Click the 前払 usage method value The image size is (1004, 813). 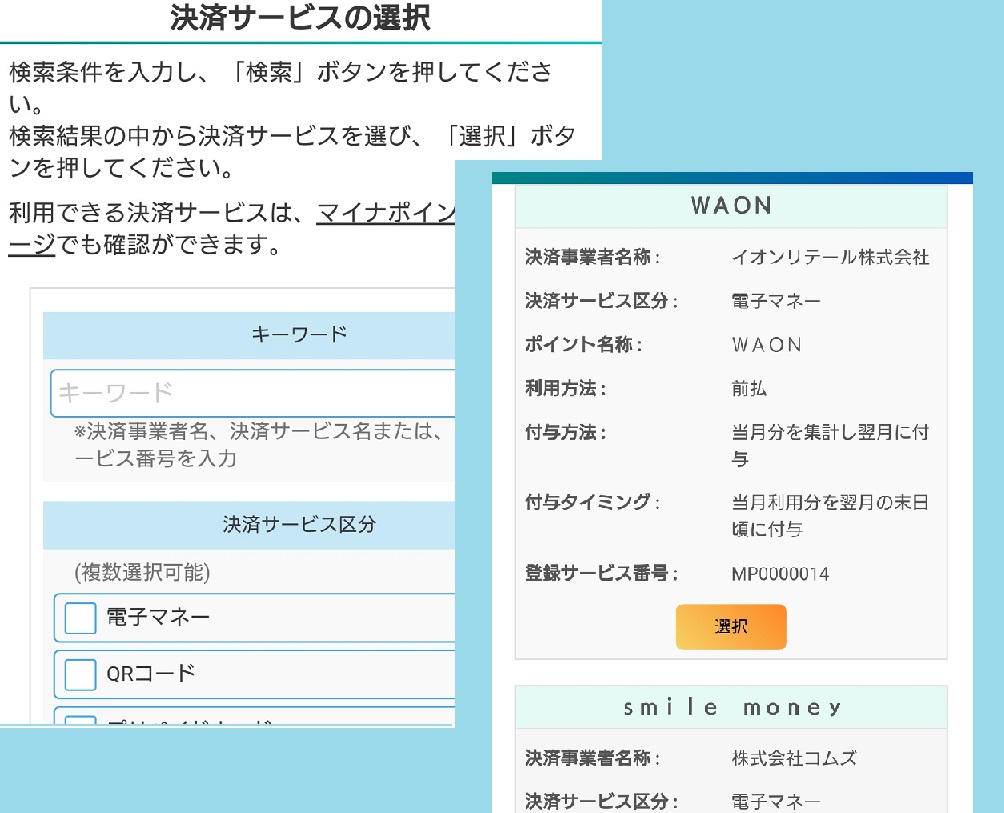point(749,389)
